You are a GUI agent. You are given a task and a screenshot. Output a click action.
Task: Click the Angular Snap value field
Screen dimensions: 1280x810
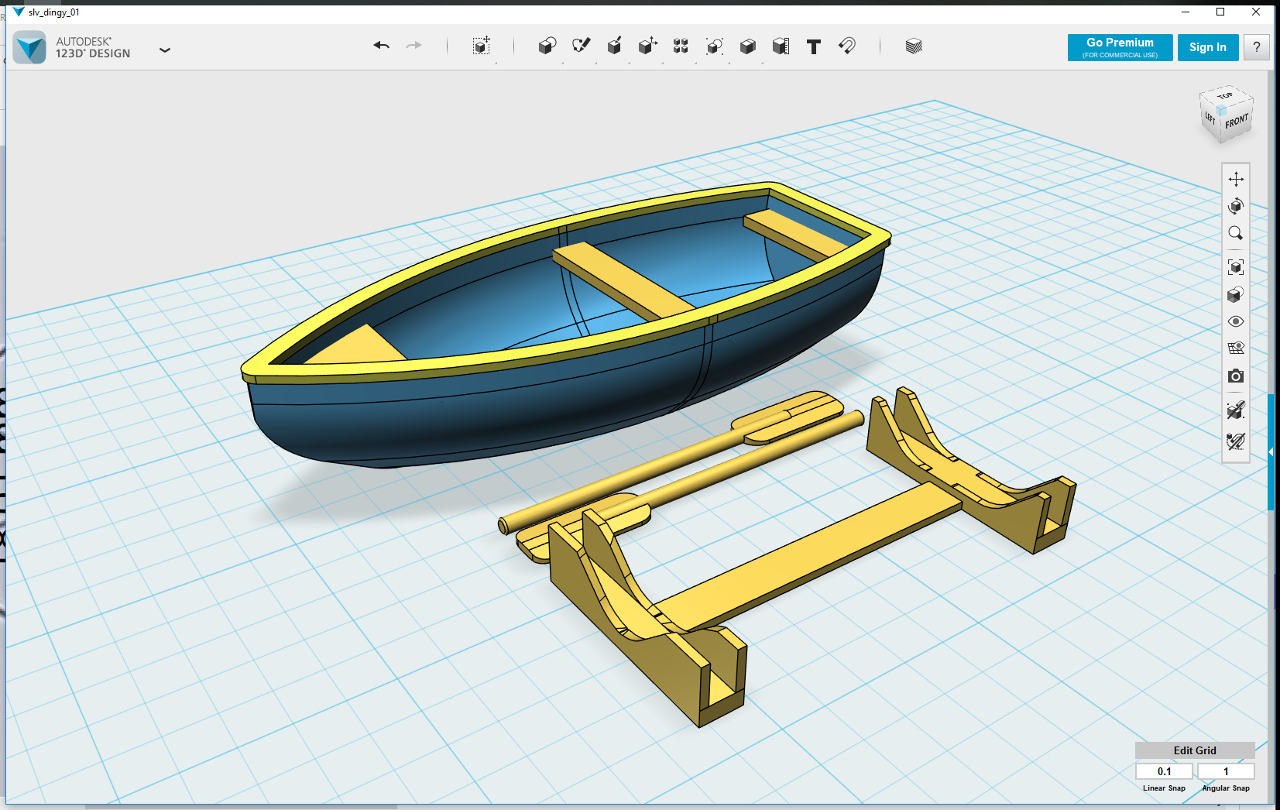tap(1225, 771)
